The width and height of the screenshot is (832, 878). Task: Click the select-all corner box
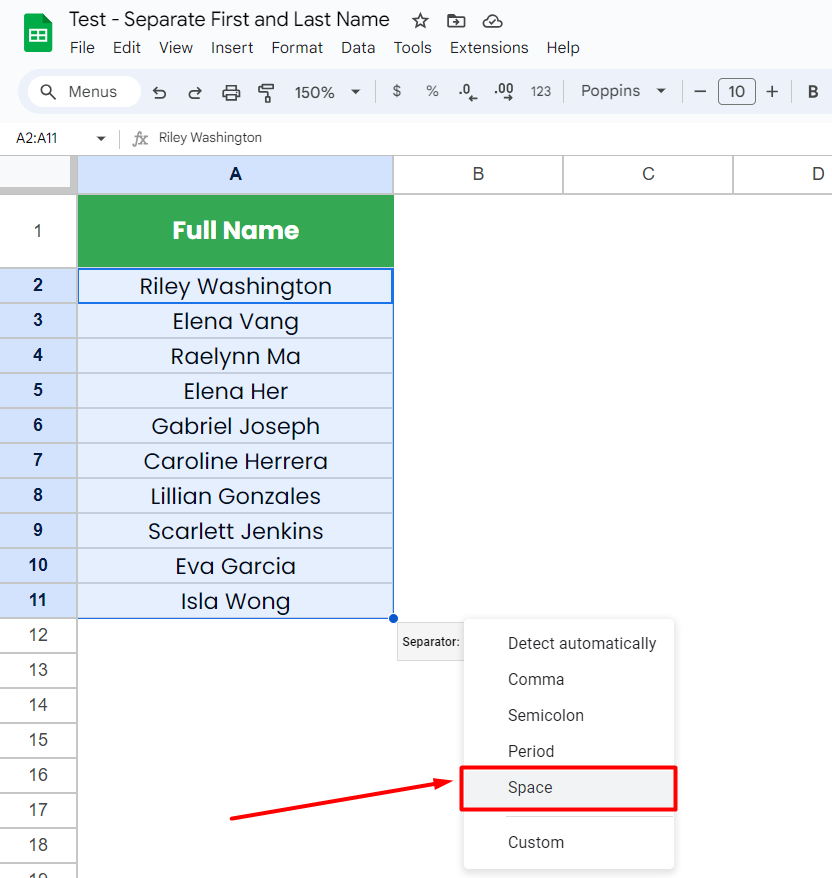click(37, 174)
